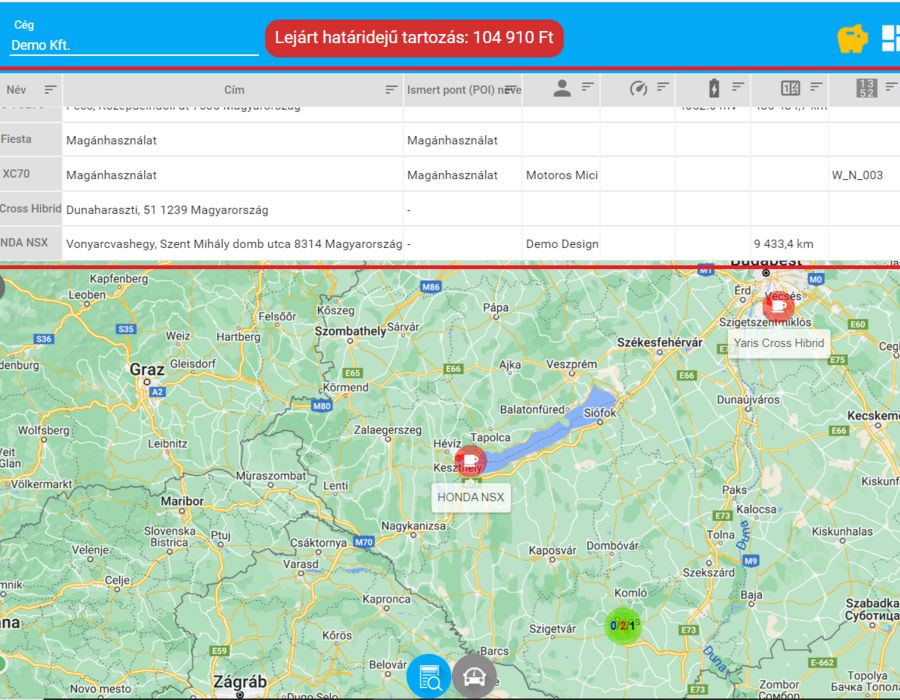Select the XC70 vehicle row name
Screen dimensions: 900x700
click(16, 174)
